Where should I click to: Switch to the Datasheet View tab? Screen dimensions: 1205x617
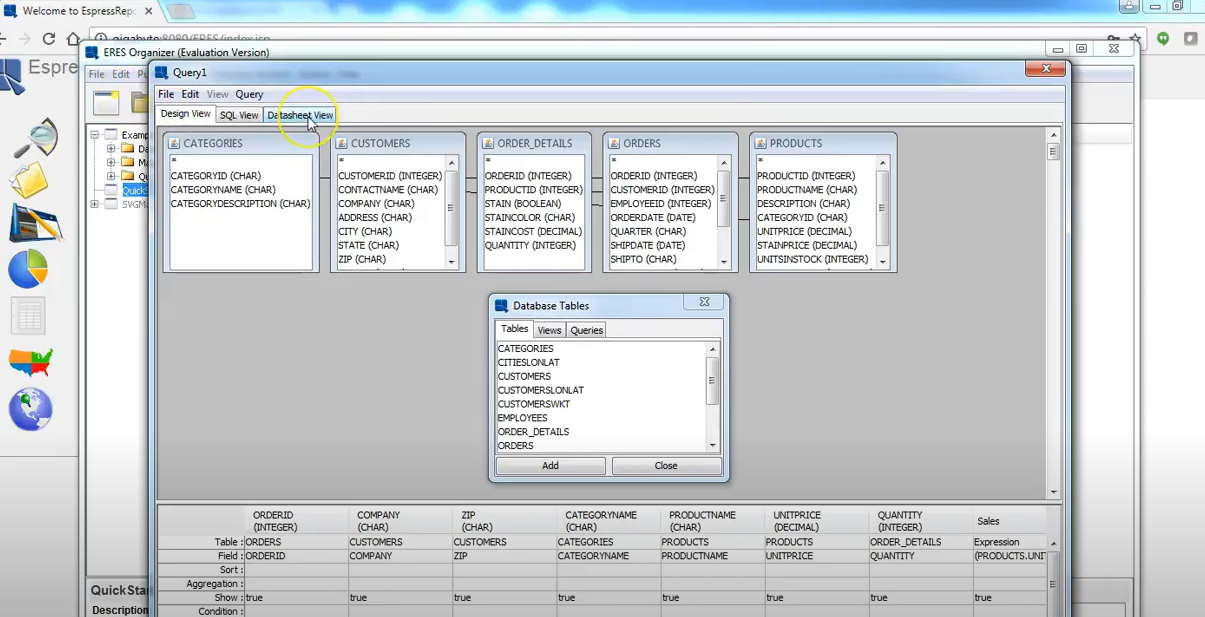click(300, 114)
